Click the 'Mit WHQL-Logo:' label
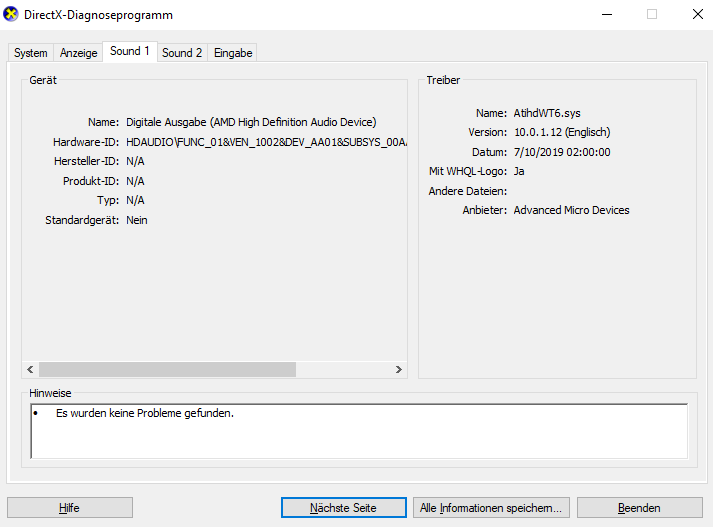The height and width of the screenshot is (527, 713). 468,171
